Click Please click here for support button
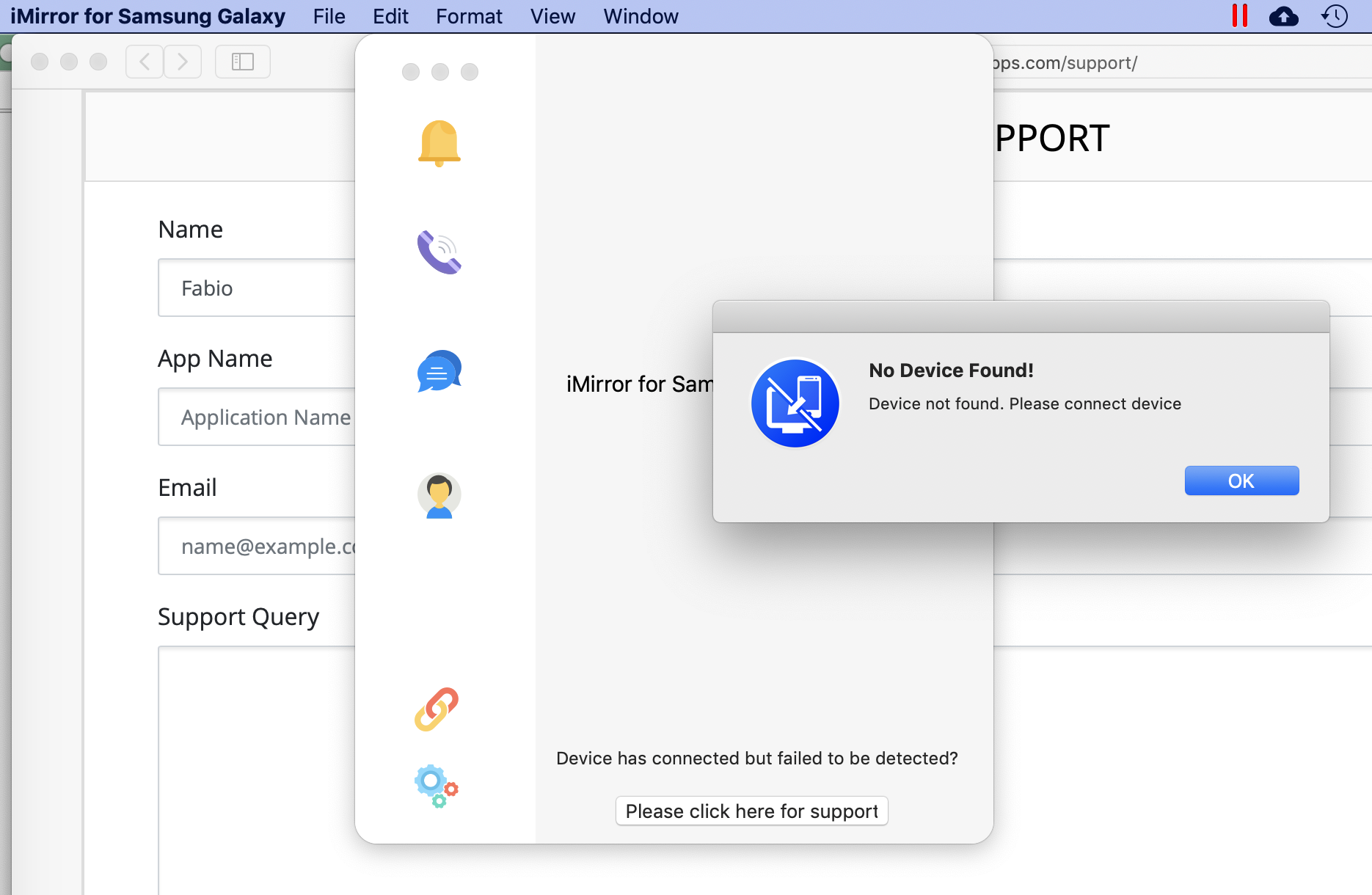 click(x=752, y=811)
